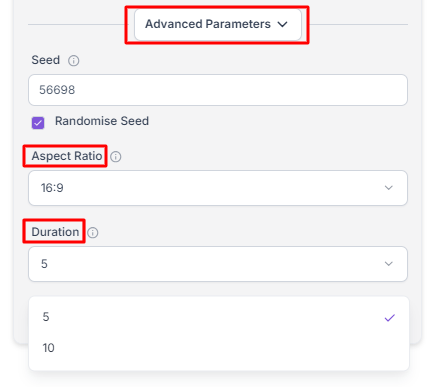Click the chevron inside Advanced Parameters button
This screenshot has height=387, width=434.
[x=283, y=24]
